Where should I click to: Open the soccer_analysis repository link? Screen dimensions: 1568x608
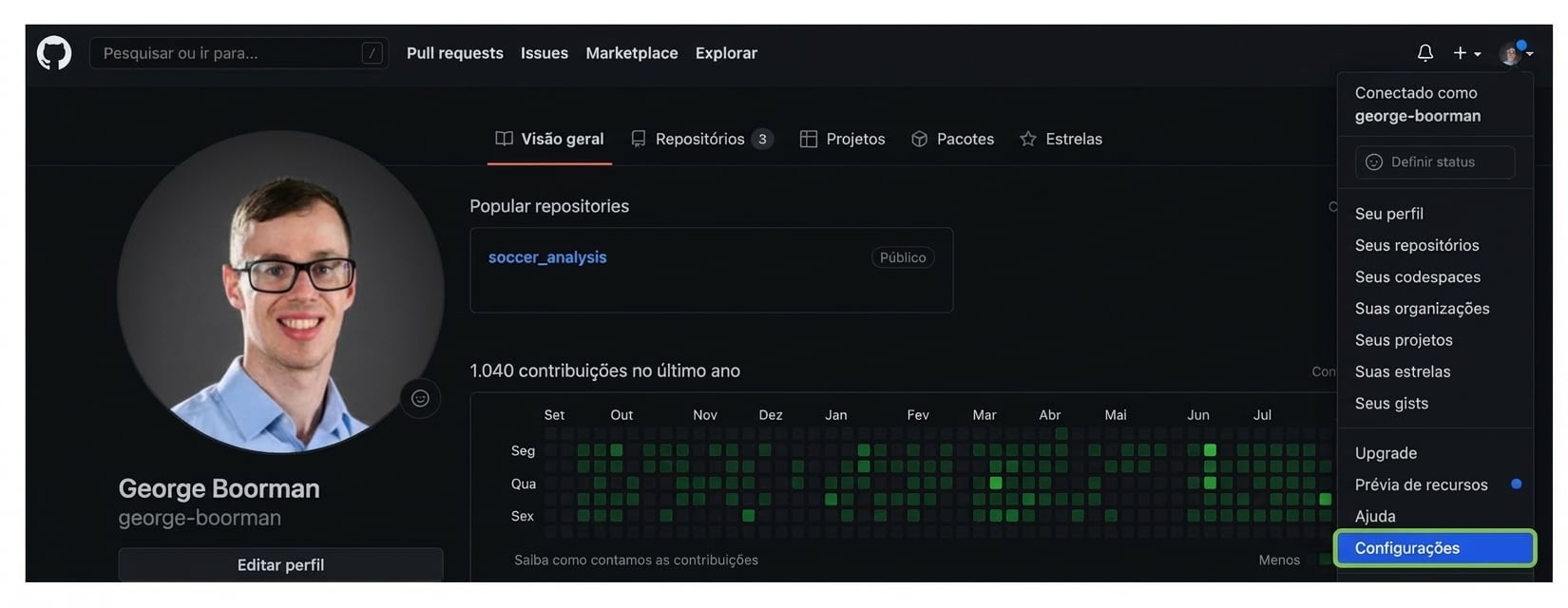[547, 257]
